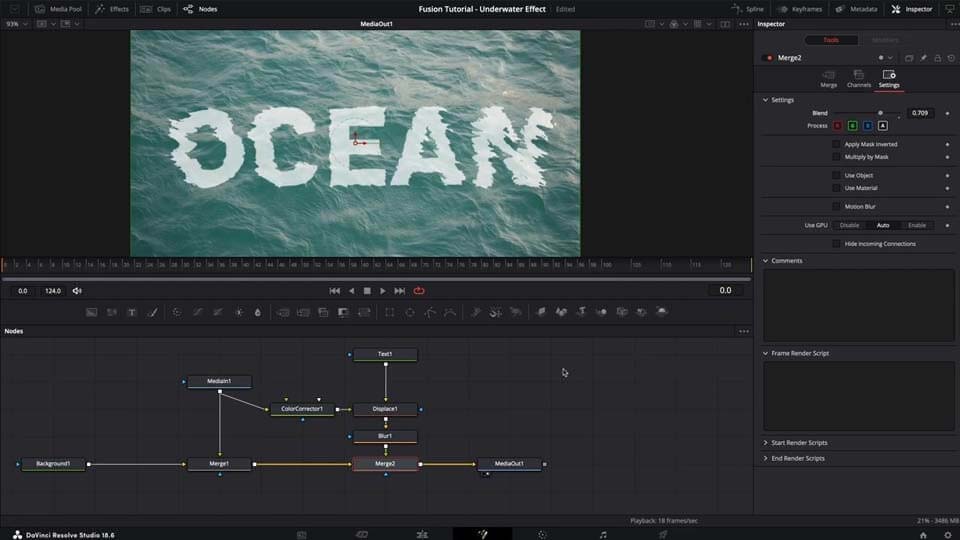
Task: Open the Media Pool panel
Action: 58,9
